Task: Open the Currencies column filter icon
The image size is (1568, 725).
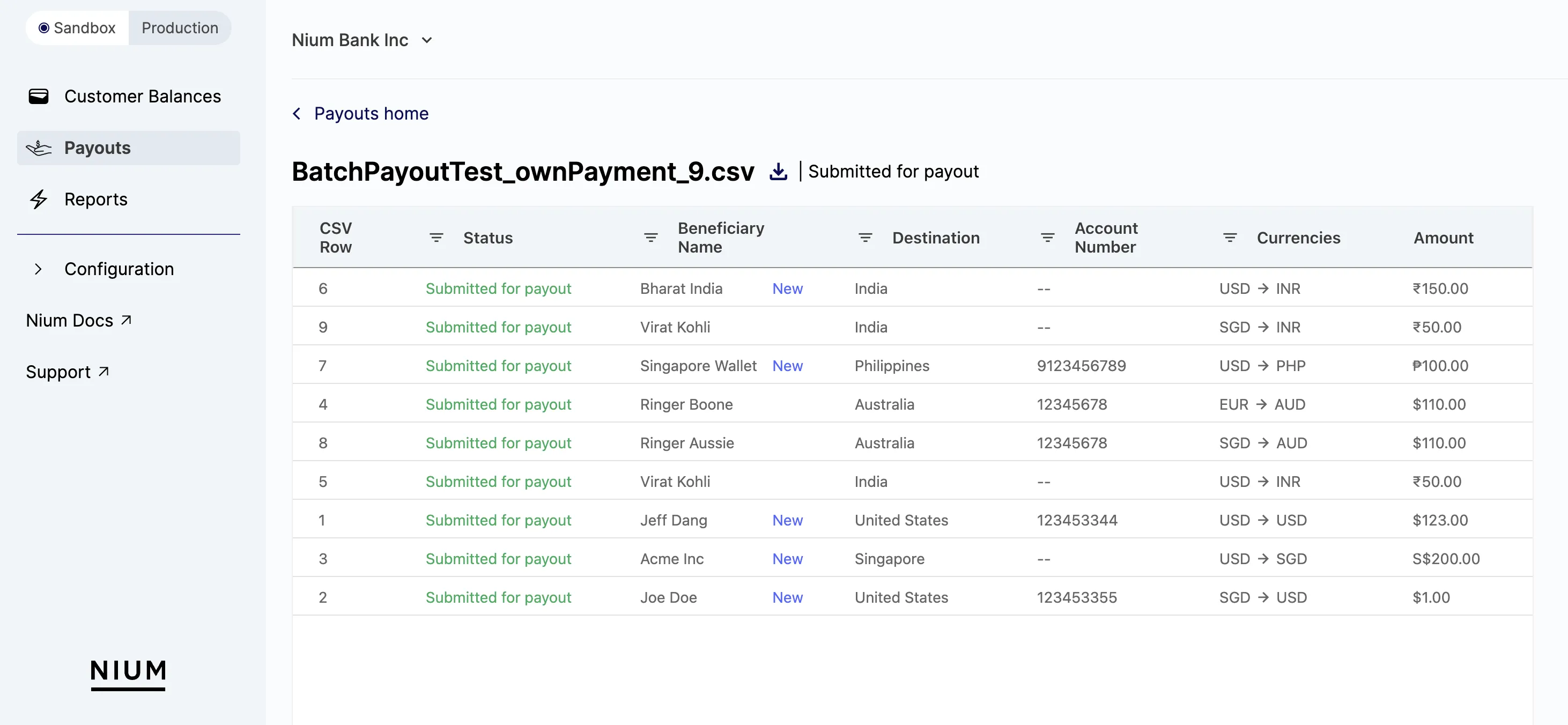Action: (x=1230, y=238)
